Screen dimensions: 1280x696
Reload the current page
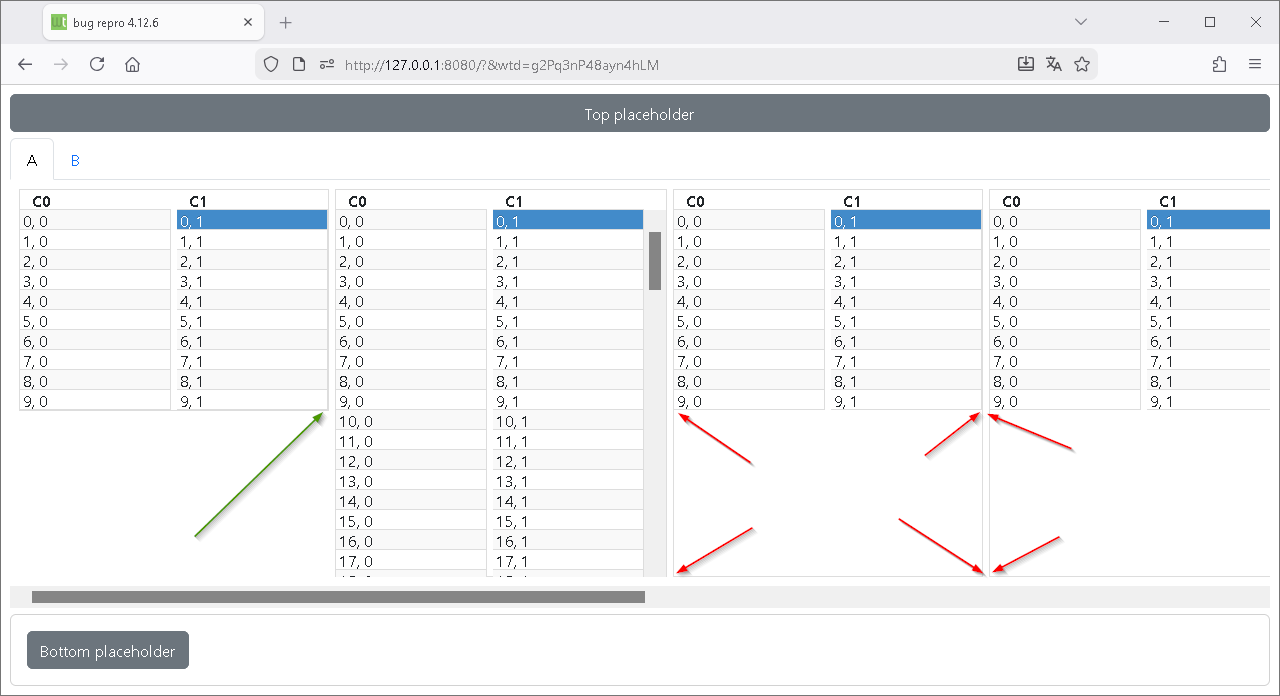tap(97, 64)
